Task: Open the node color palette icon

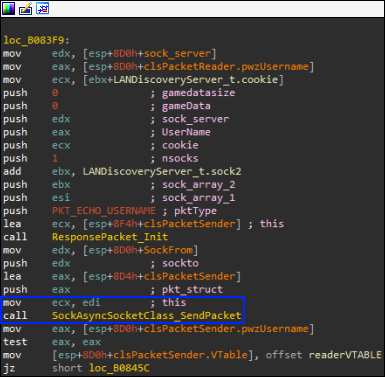Action: pos(8,8)
